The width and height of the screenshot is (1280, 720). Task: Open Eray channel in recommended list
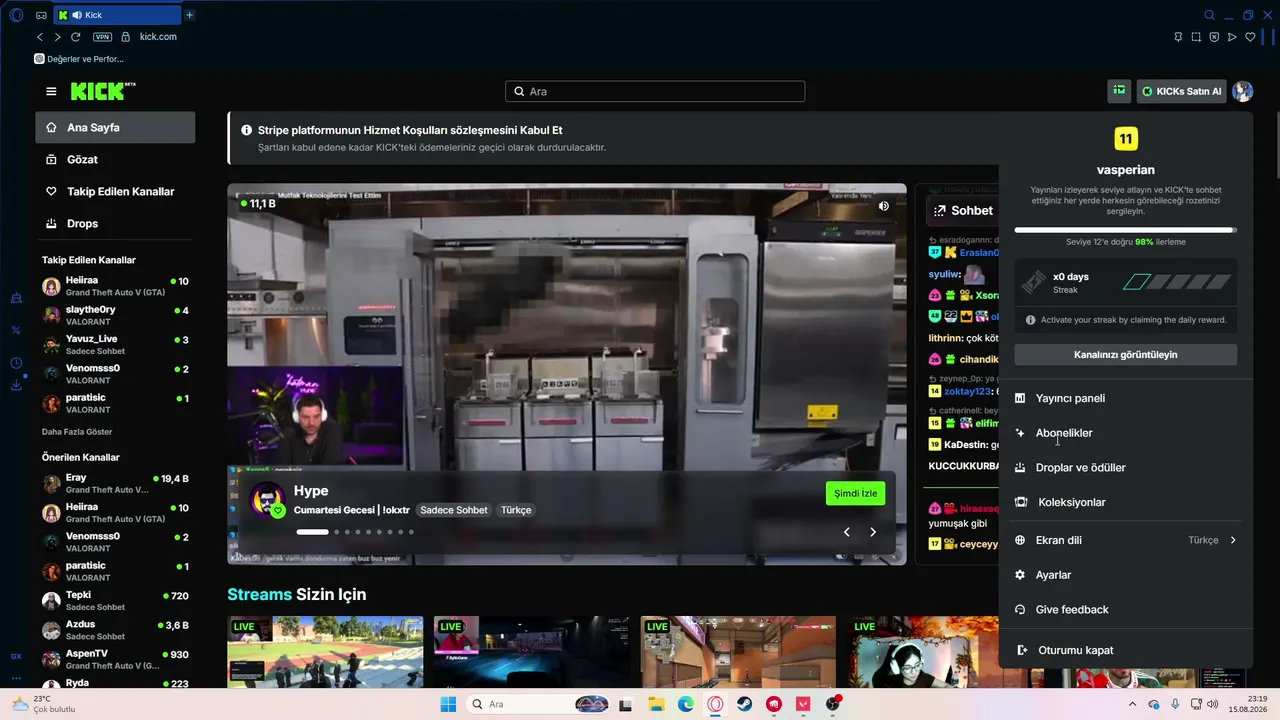tap(115, 483)
